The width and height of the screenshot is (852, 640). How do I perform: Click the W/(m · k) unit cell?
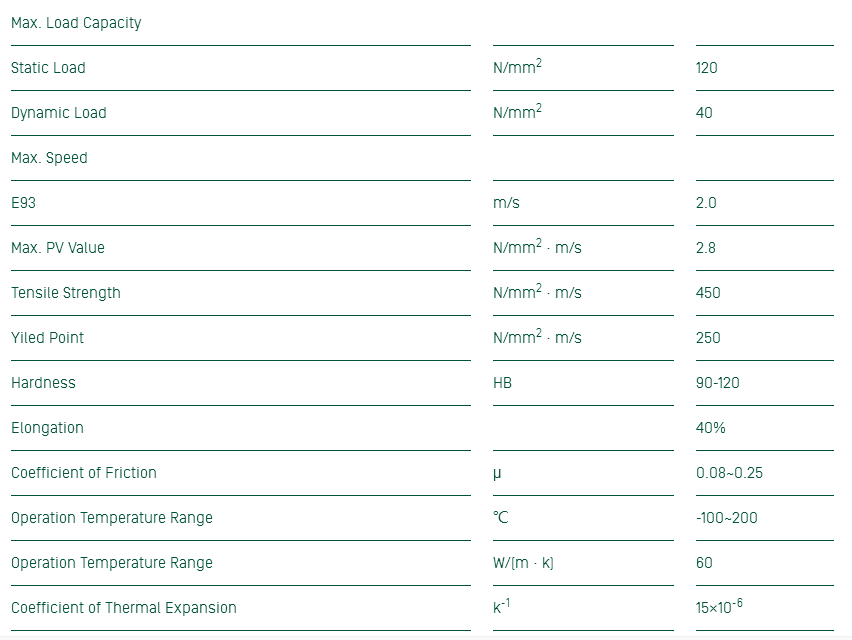(523, 563)
